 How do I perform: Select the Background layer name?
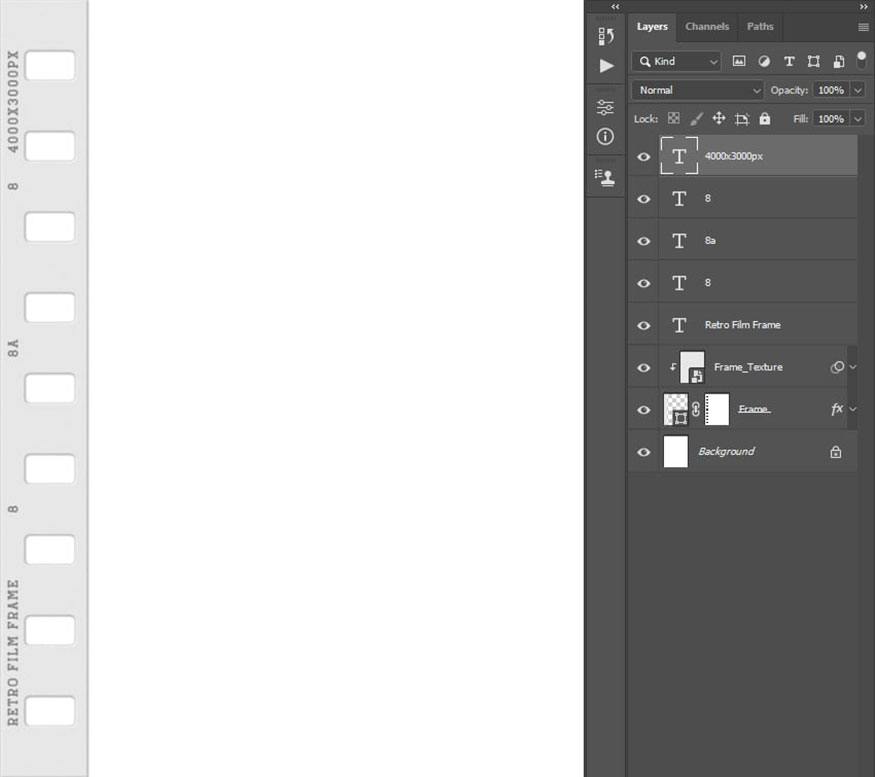(726, 452)
